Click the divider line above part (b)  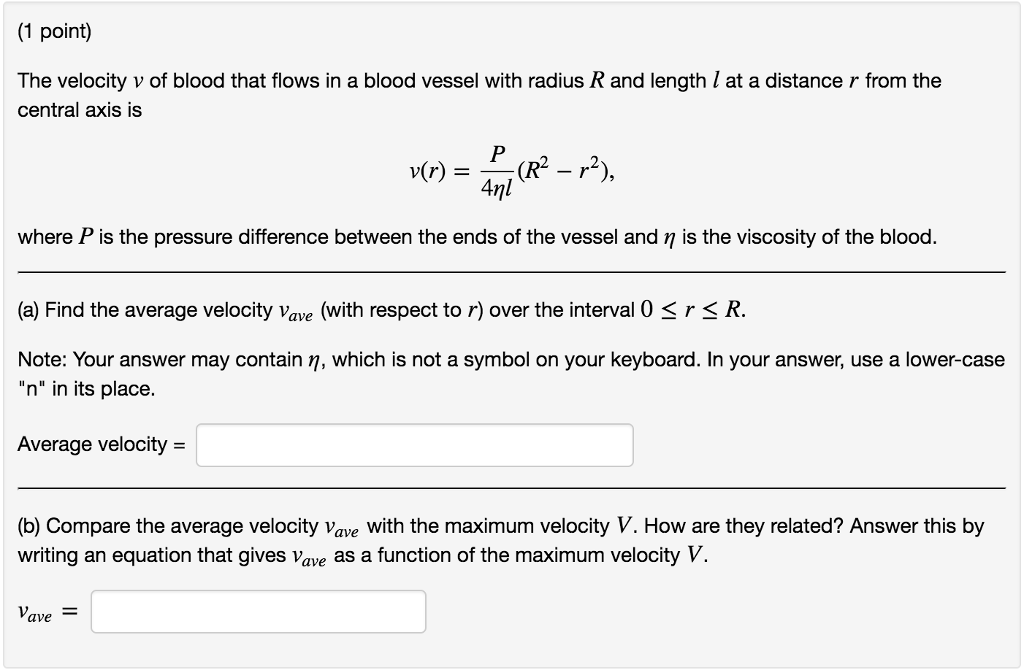click(512, 485)
